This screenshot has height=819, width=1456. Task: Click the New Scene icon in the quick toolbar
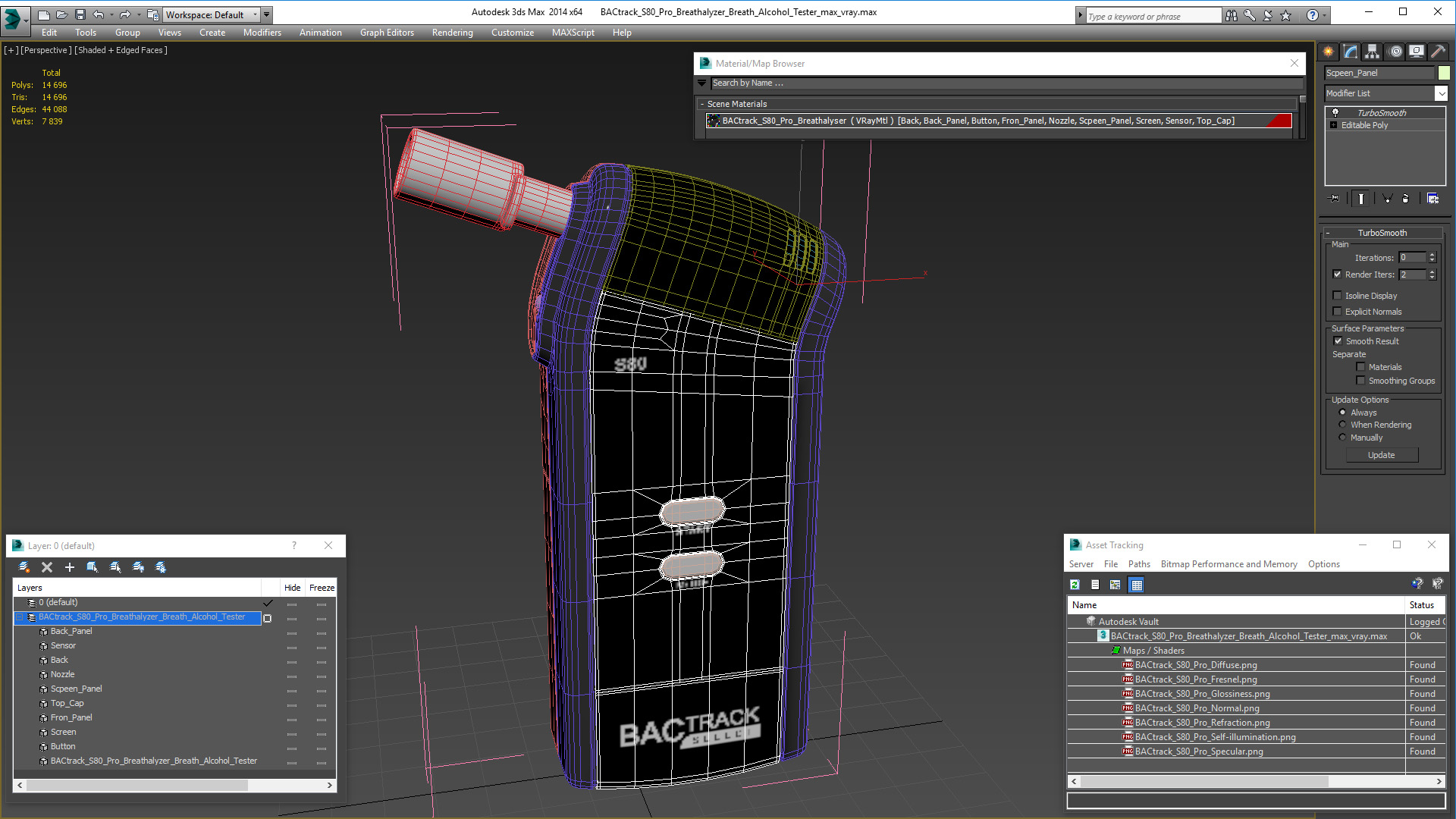click(44, 14)
